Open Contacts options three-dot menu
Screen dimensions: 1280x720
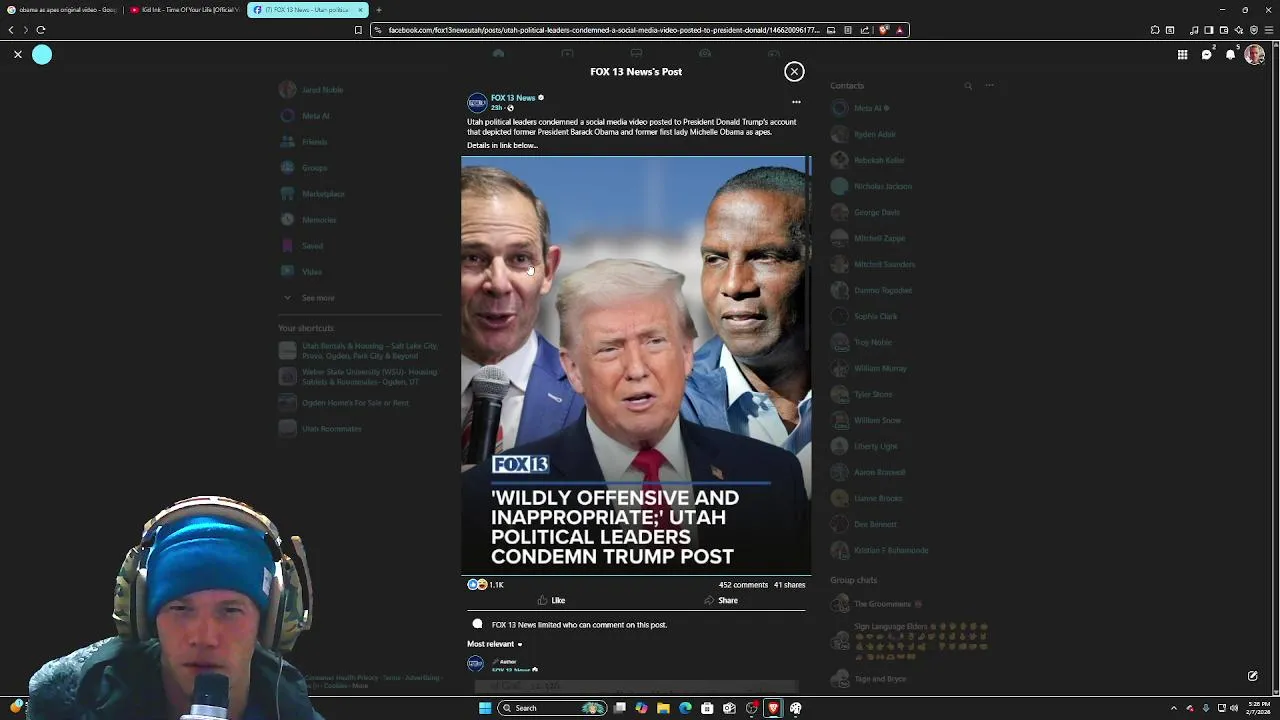pos(989,86)
